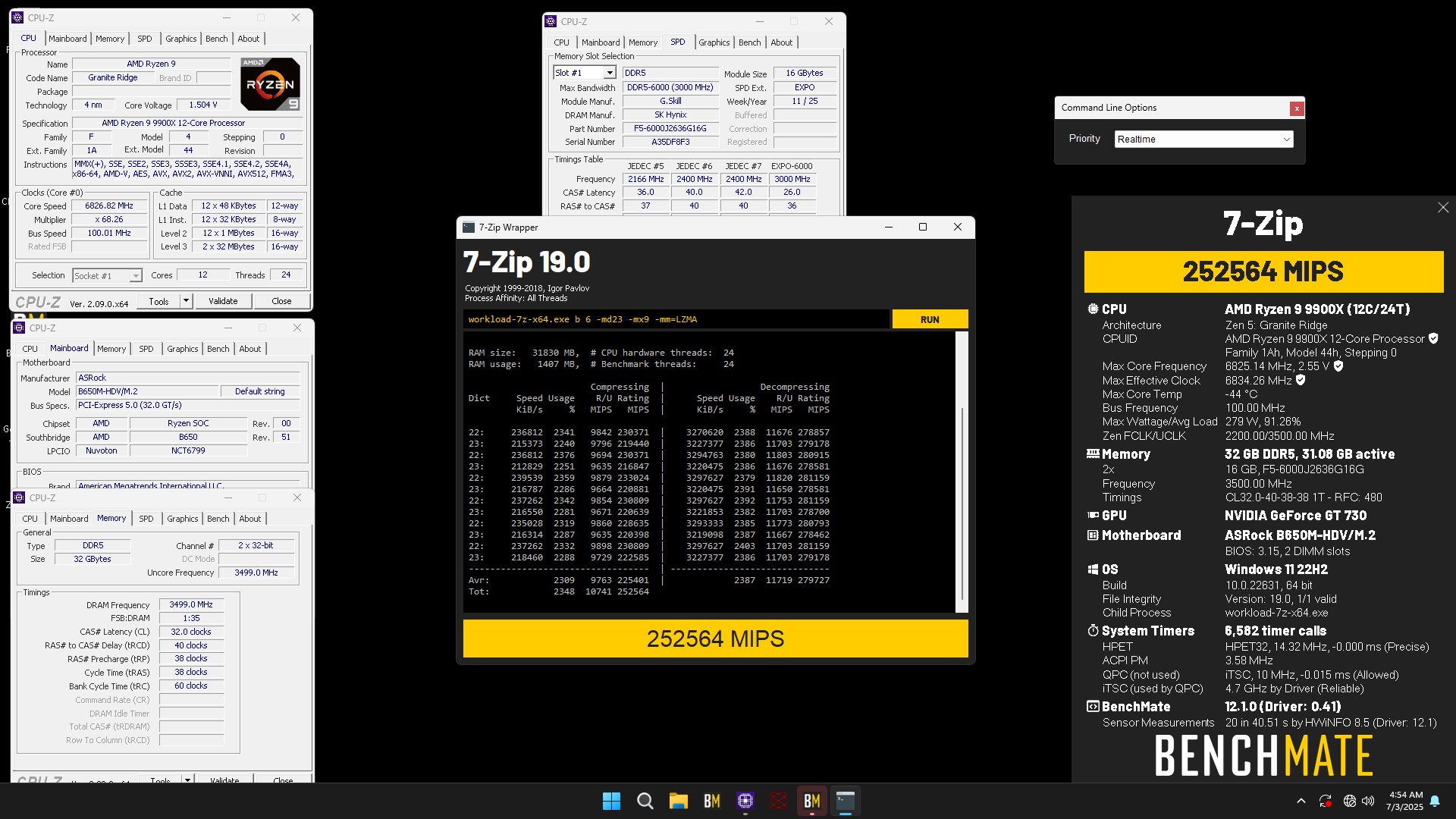
Task: Click the yellow RUN button
Action: point(930,319)
